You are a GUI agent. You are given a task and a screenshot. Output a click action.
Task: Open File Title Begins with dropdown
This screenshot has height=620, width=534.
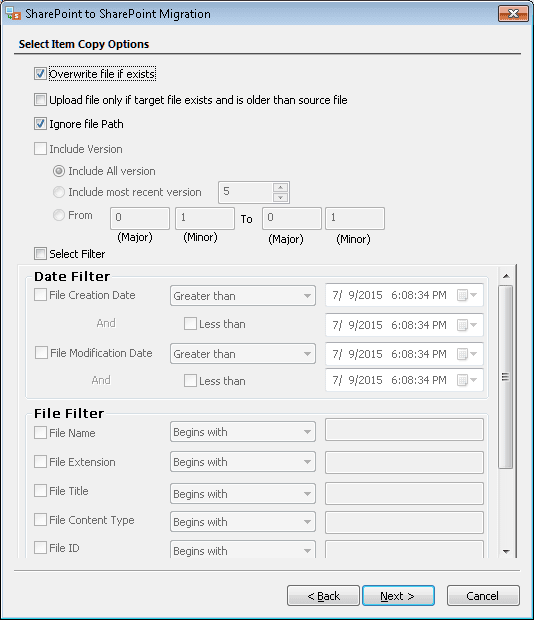[243, 493]
